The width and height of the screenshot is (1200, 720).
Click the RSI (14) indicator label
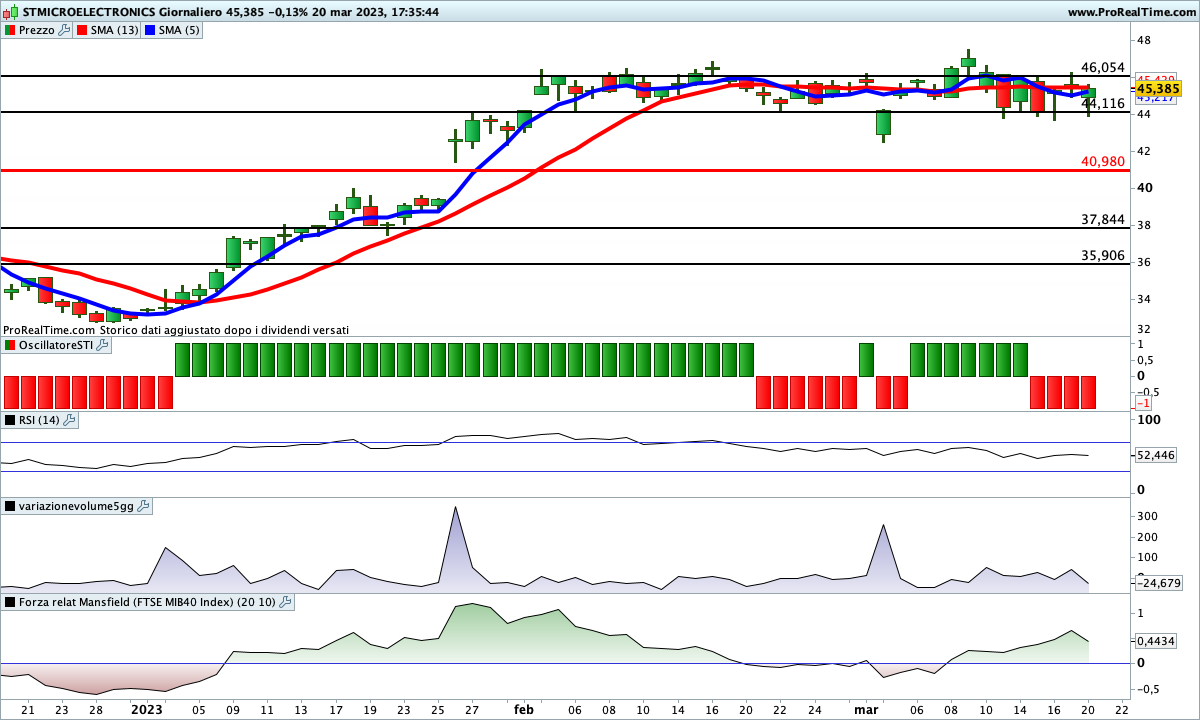click(x=40, y=420)
